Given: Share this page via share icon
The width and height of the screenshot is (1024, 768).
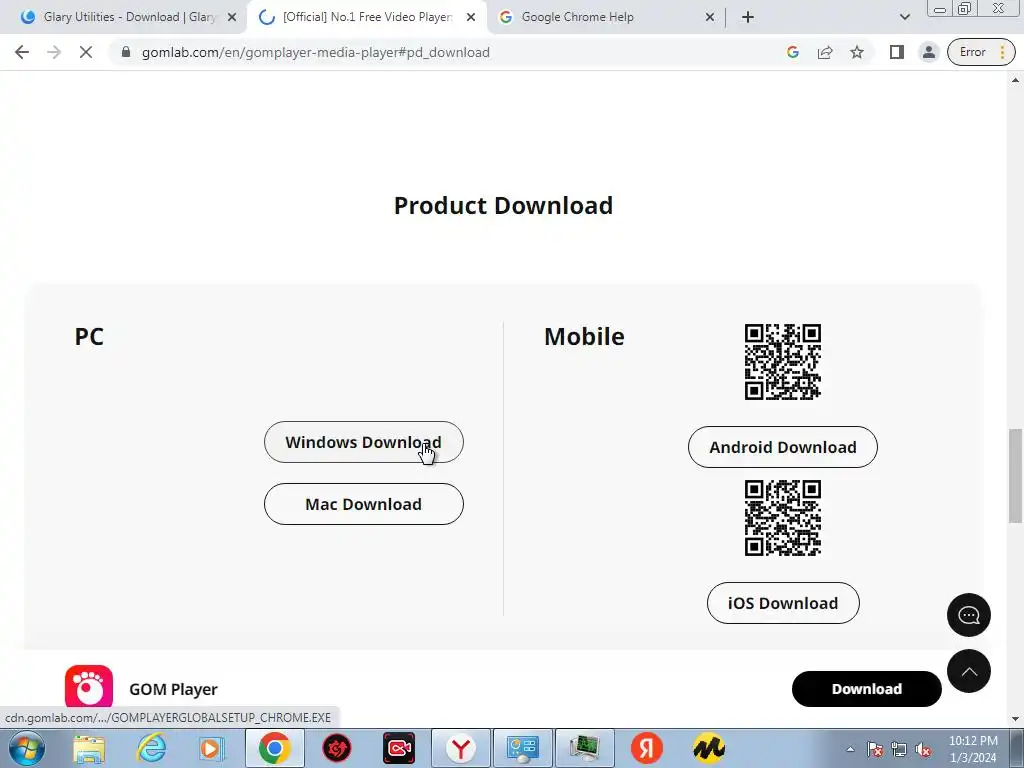Looking at the screenshot, I should tap(825, 52).
